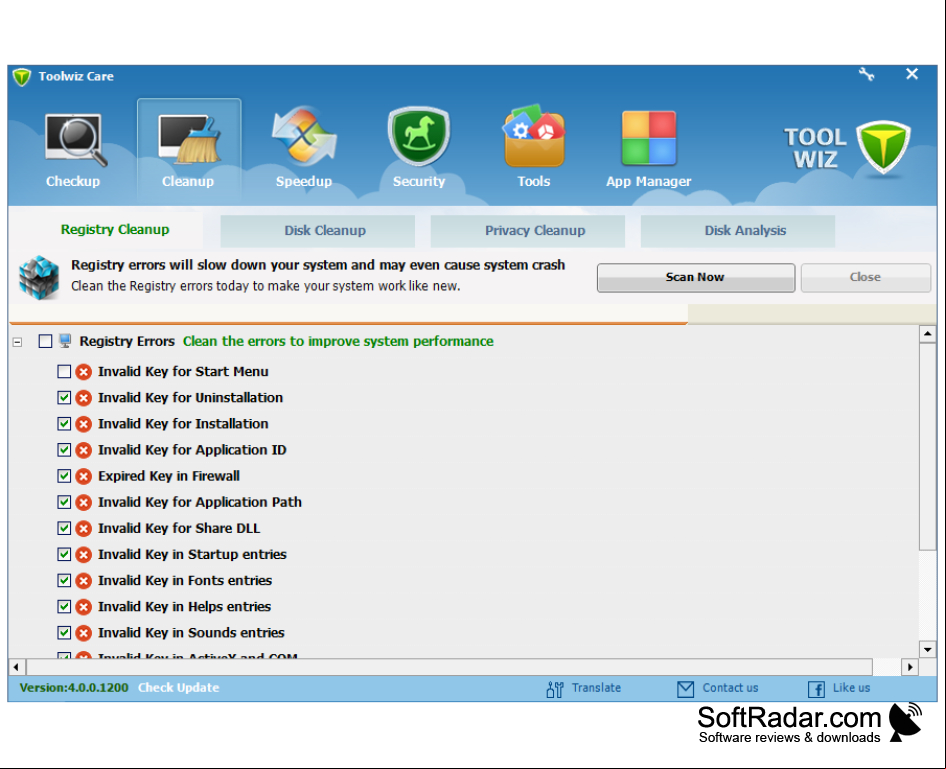This screenshot has height=769, width=946.
Task: Click the horizontal scrollbar left arrow
Action: 16,667
